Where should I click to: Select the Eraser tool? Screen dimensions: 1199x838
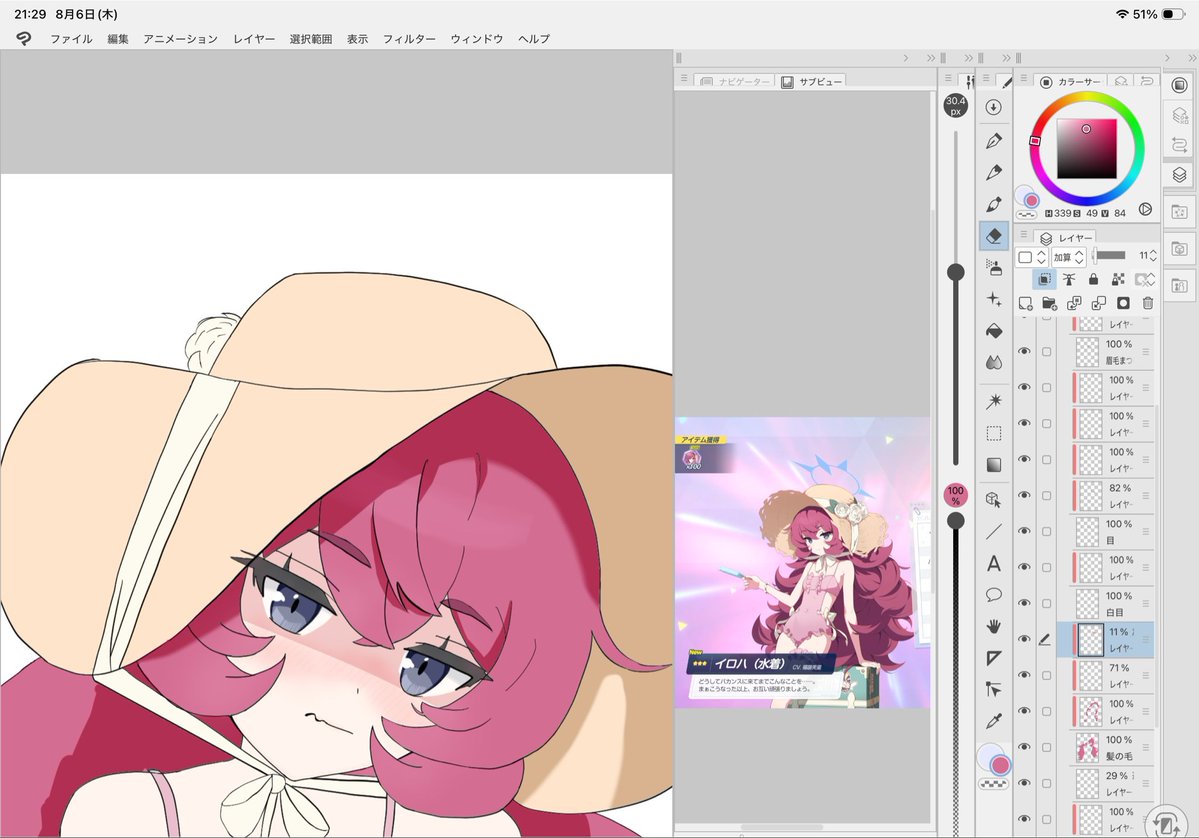[994, 235]
